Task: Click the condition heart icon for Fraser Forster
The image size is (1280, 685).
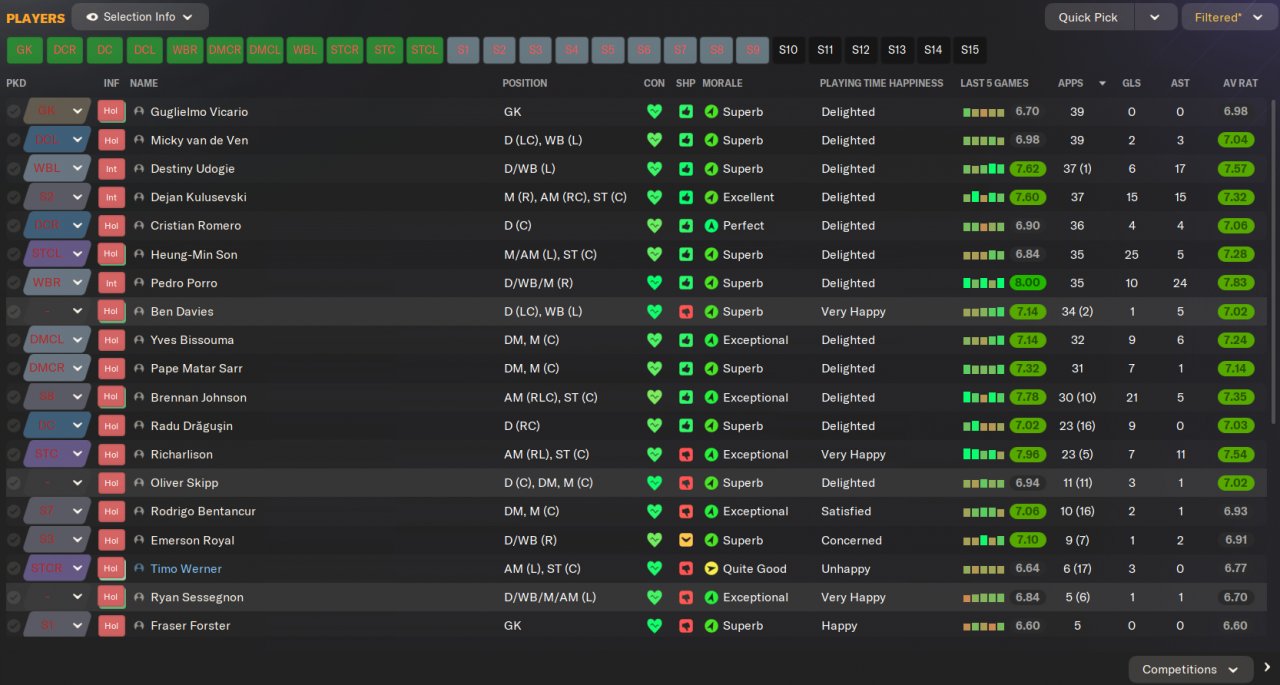Action: pos(654,626)
